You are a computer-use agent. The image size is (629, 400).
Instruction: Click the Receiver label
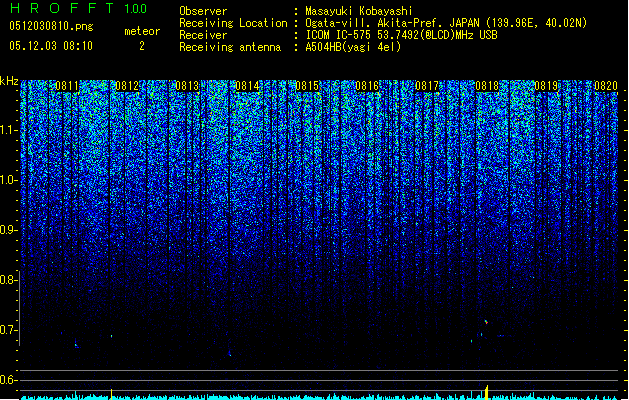(x=203, y=35)
